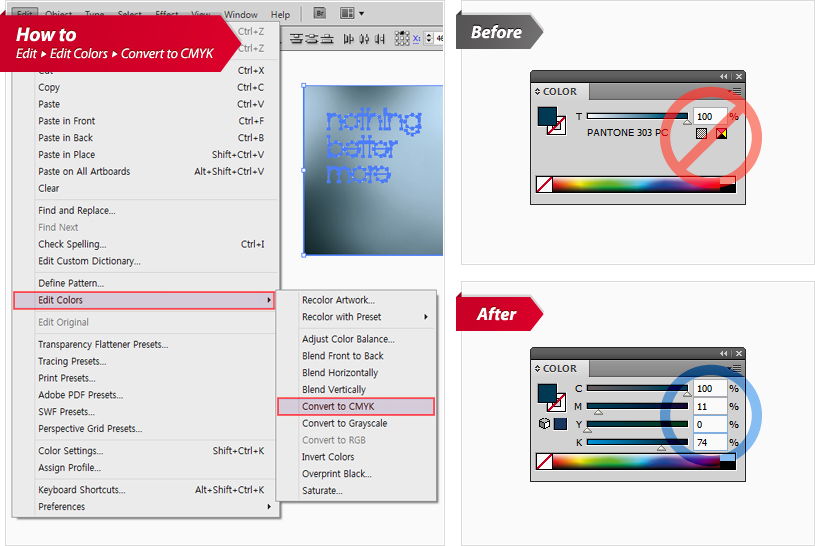Image resolution: width=815 pixels, height=546 pixels.
Task: Click the fill color box in Before panel
Action: (x=546, y=117)
